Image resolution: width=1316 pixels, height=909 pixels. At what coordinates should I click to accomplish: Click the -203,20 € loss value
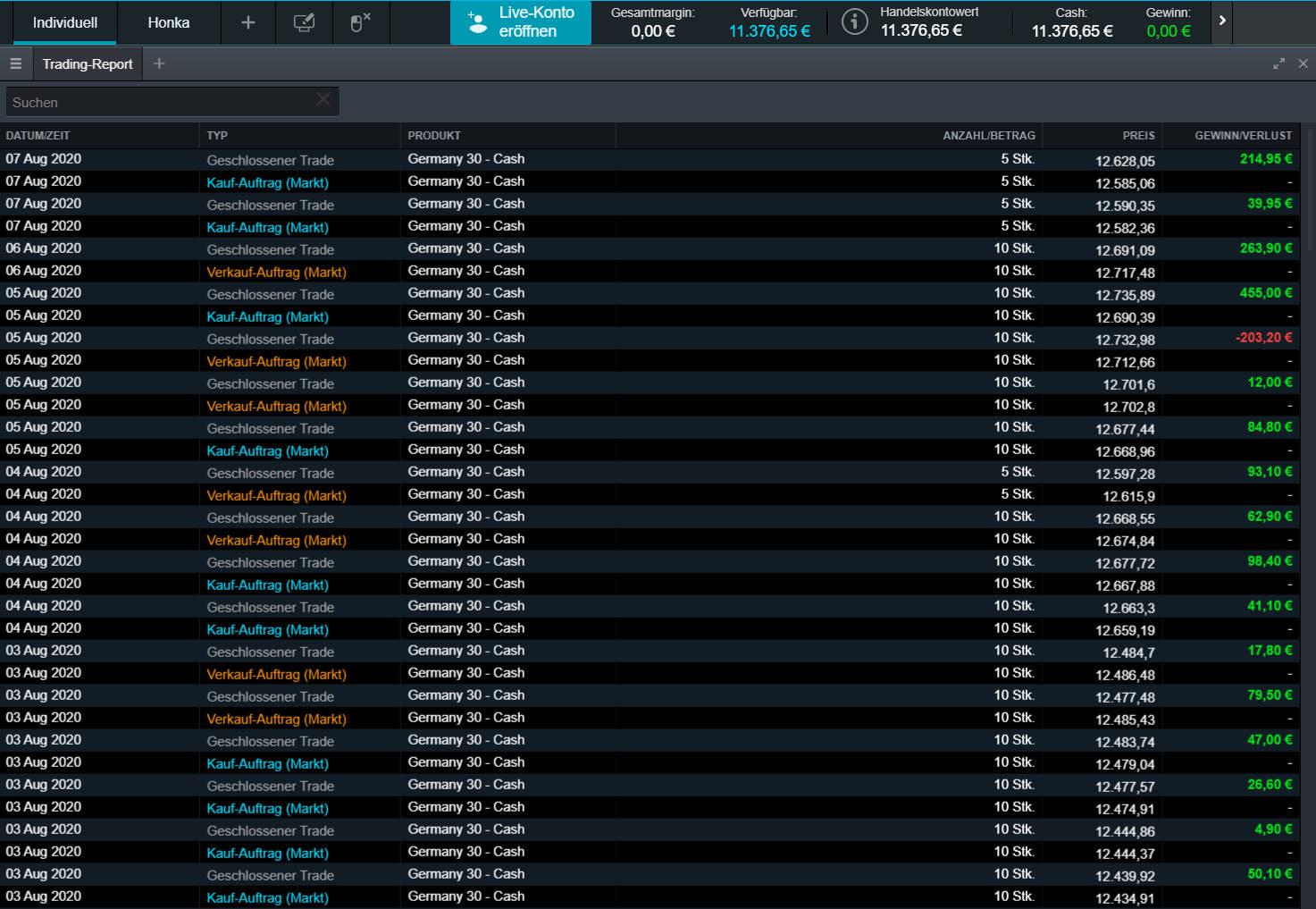pos(1264,338)
